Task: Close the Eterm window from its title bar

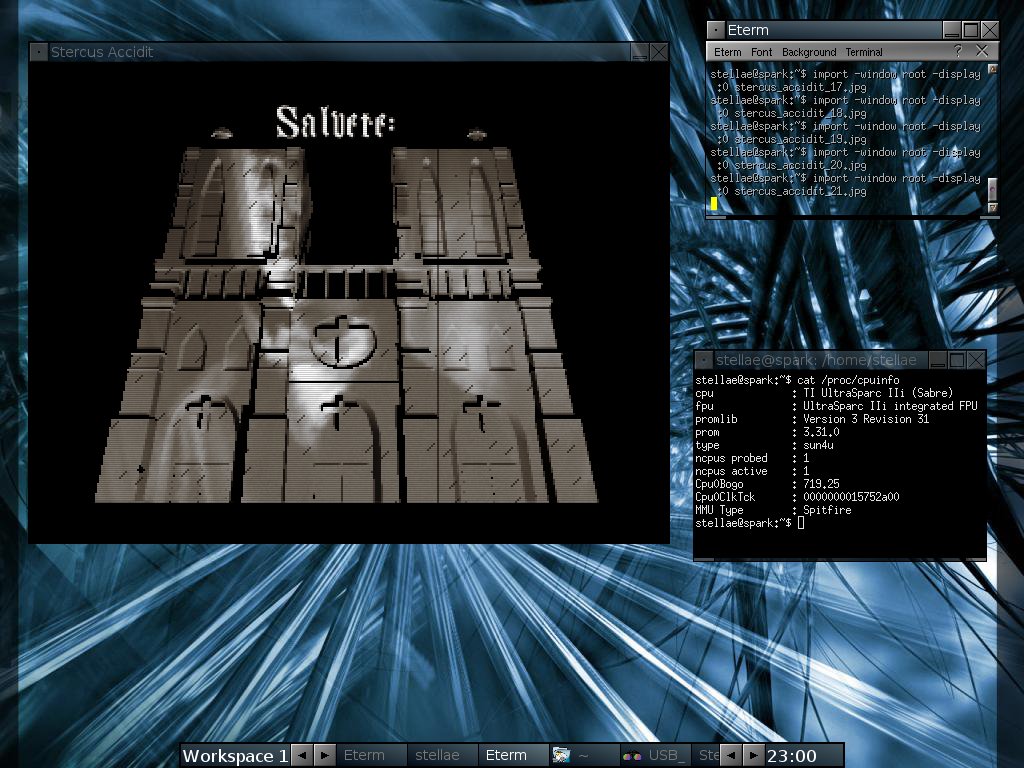Action: [989, 30]
